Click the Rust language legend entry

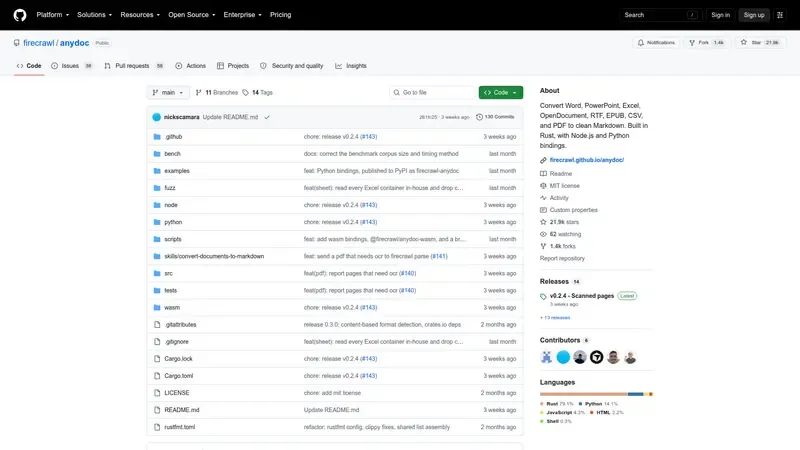(x=557, y=404)
